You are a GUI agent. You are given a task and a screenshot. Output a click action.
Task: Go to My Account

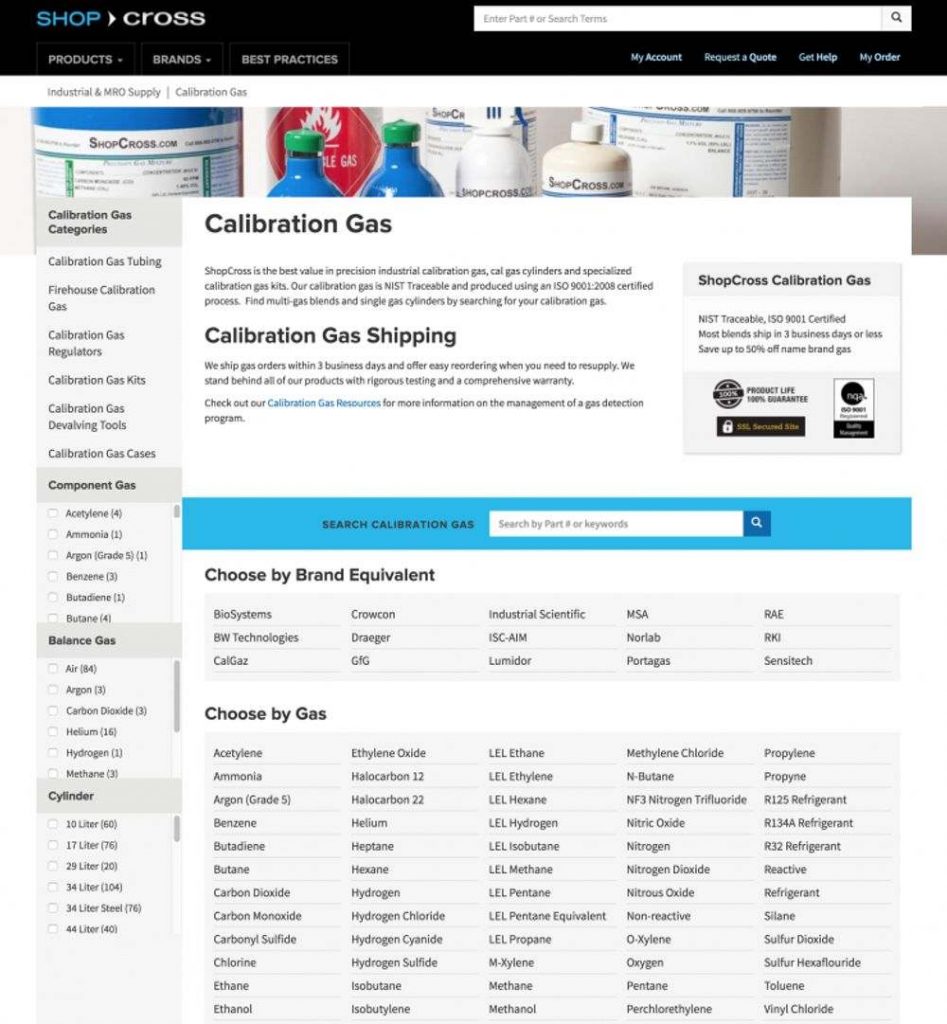tap(656, 57)
